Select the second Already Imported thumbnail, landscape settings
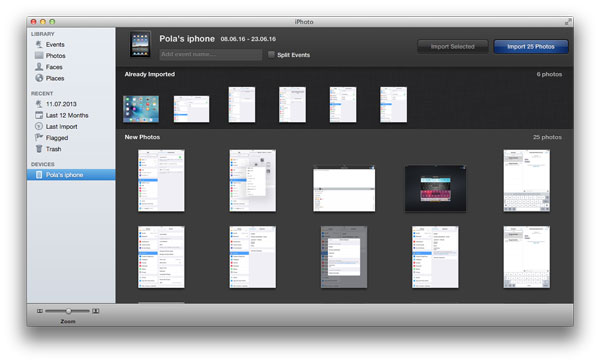600x363 pixels. pos(191,109)
